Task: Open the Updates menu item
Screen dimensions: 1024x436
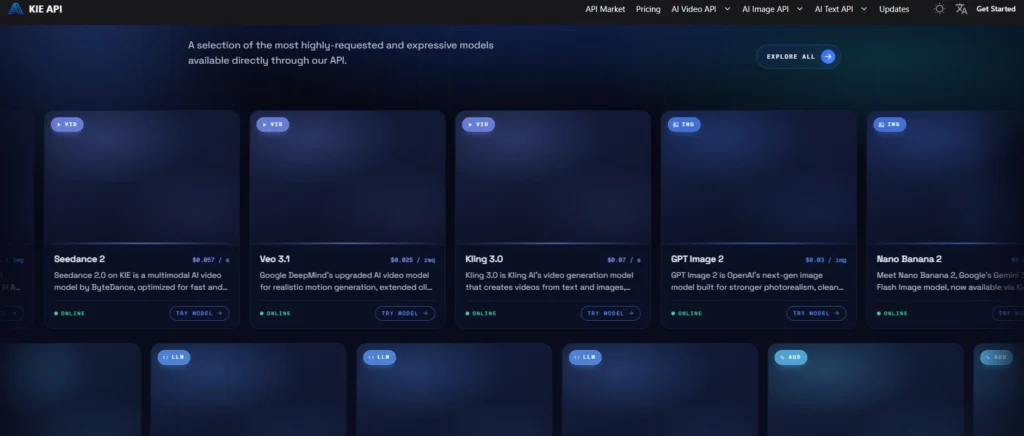Action: (x=894, y=9)
